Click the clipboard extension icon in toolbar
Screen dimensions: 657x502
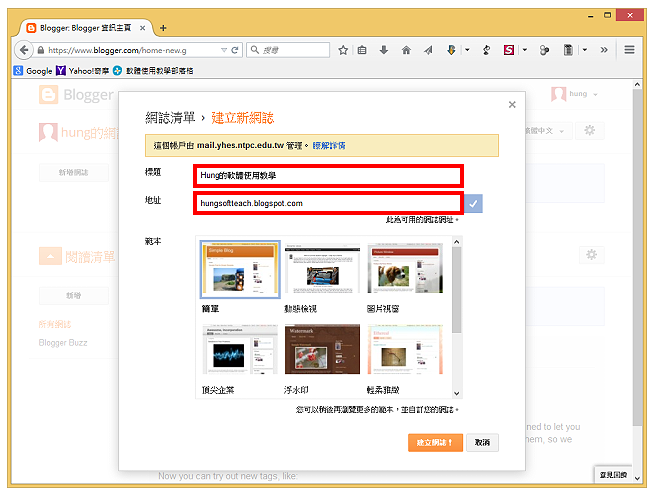pos(568,50)
